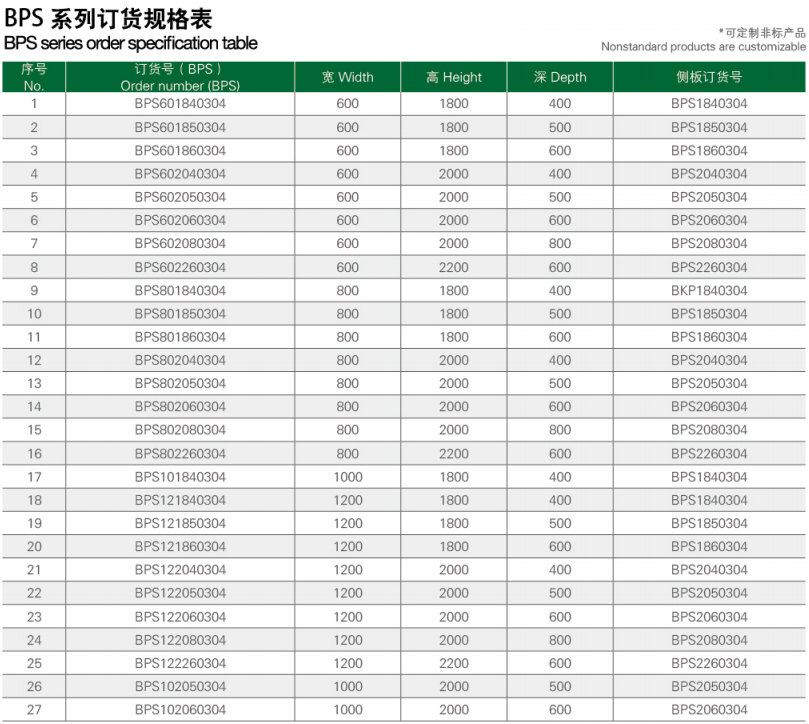Select order number BPS602260304
Screen dimensions: 809x724
pos(180,267)
